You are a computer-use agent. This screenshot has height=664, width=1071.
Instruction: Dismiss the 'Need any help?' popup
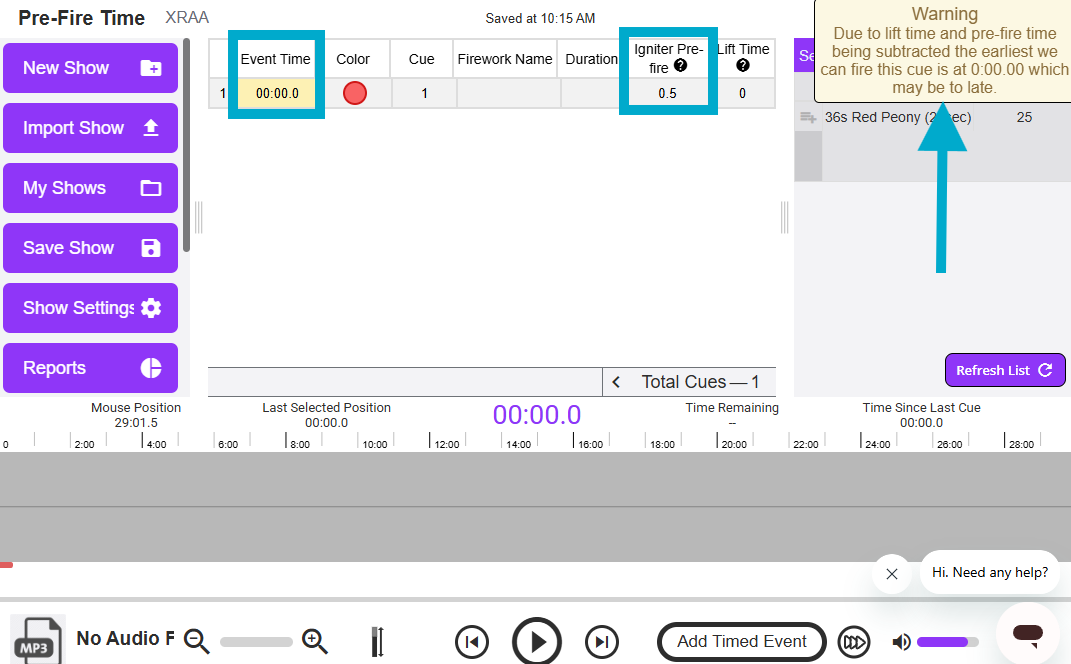click(x=892, y=574)
